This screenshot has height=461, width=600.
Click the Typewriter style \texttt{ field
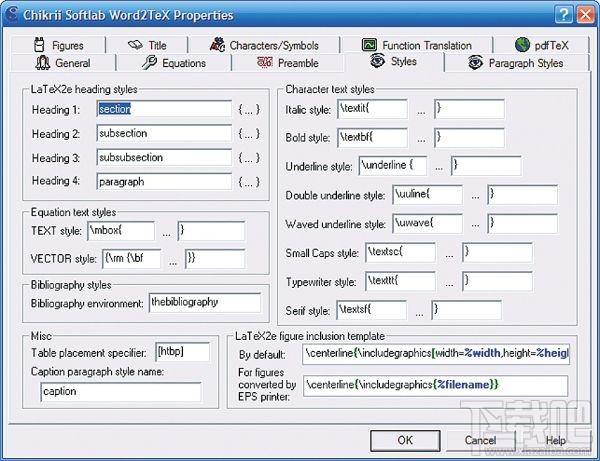tap(400, 281)
